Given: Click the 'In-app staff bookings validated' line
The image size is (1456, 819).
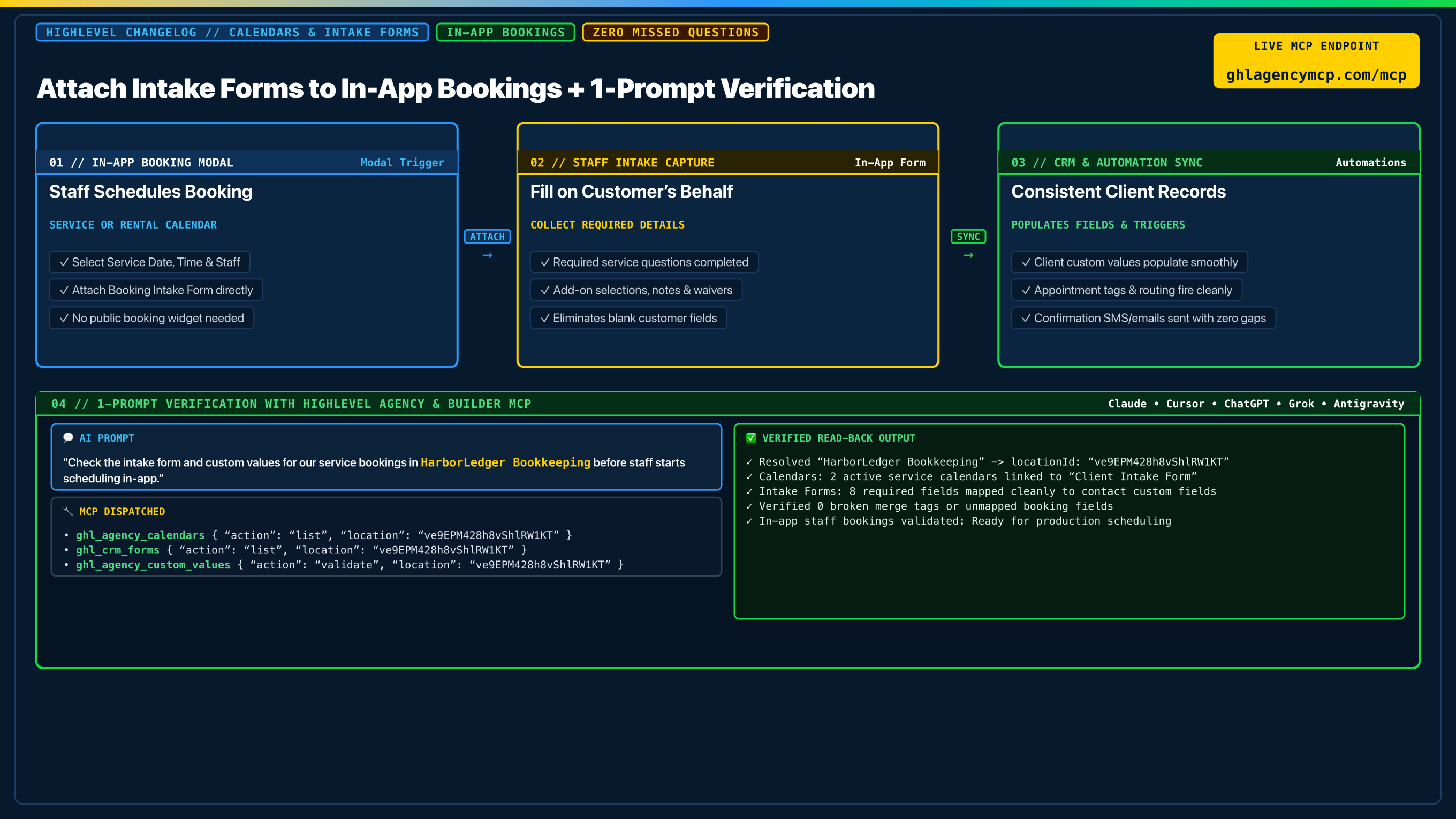Looking at the screenshot, I should point(959,520).
